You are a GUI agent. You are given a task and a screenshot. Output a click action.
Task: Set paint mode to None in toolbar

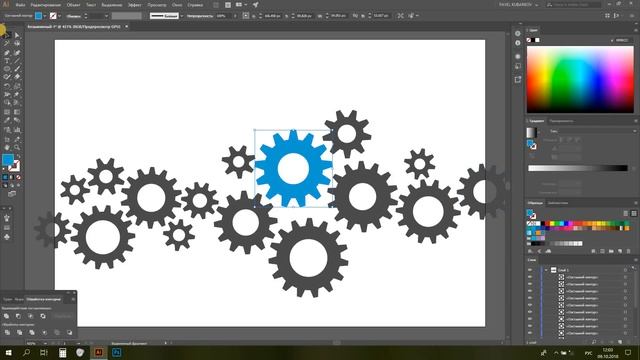coord(18,177)
